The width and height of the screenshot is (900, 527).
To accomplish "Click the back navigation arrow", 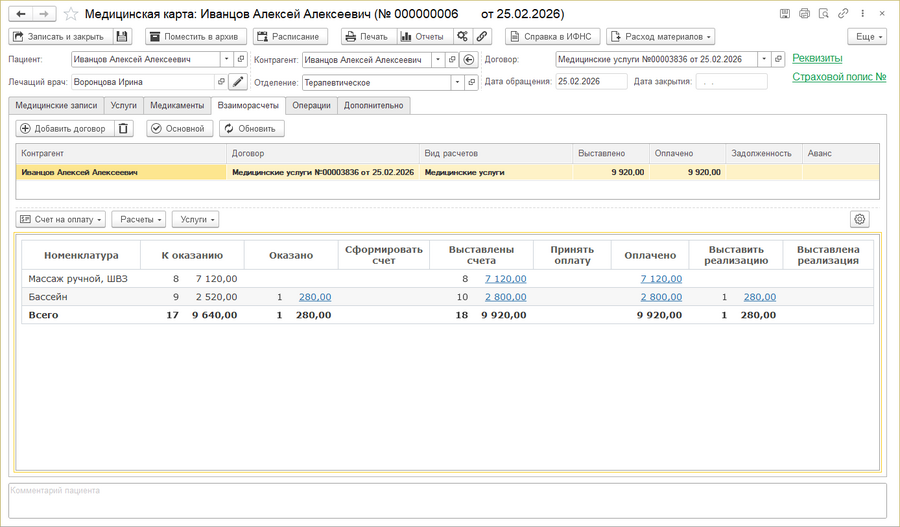I will (21, 15).
